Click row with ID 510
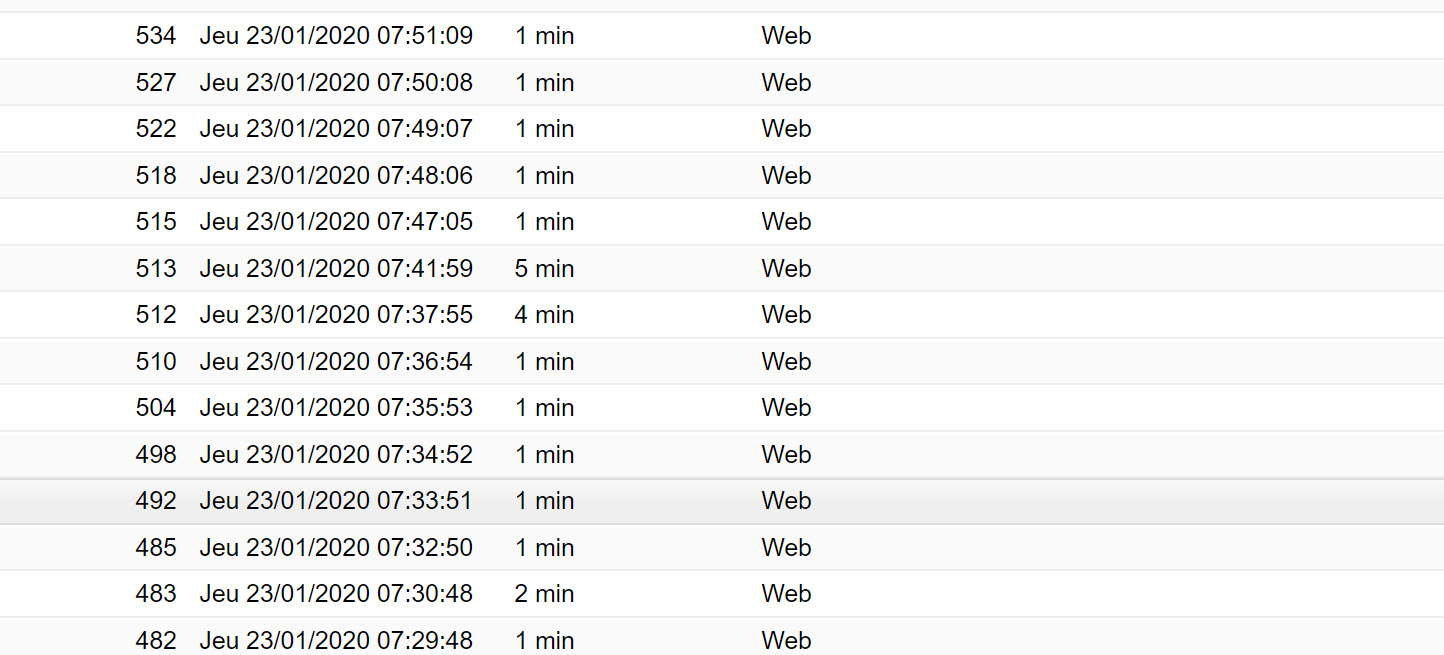The height and width of the screenshot is (655, 1444). click(x=722, y=361)
